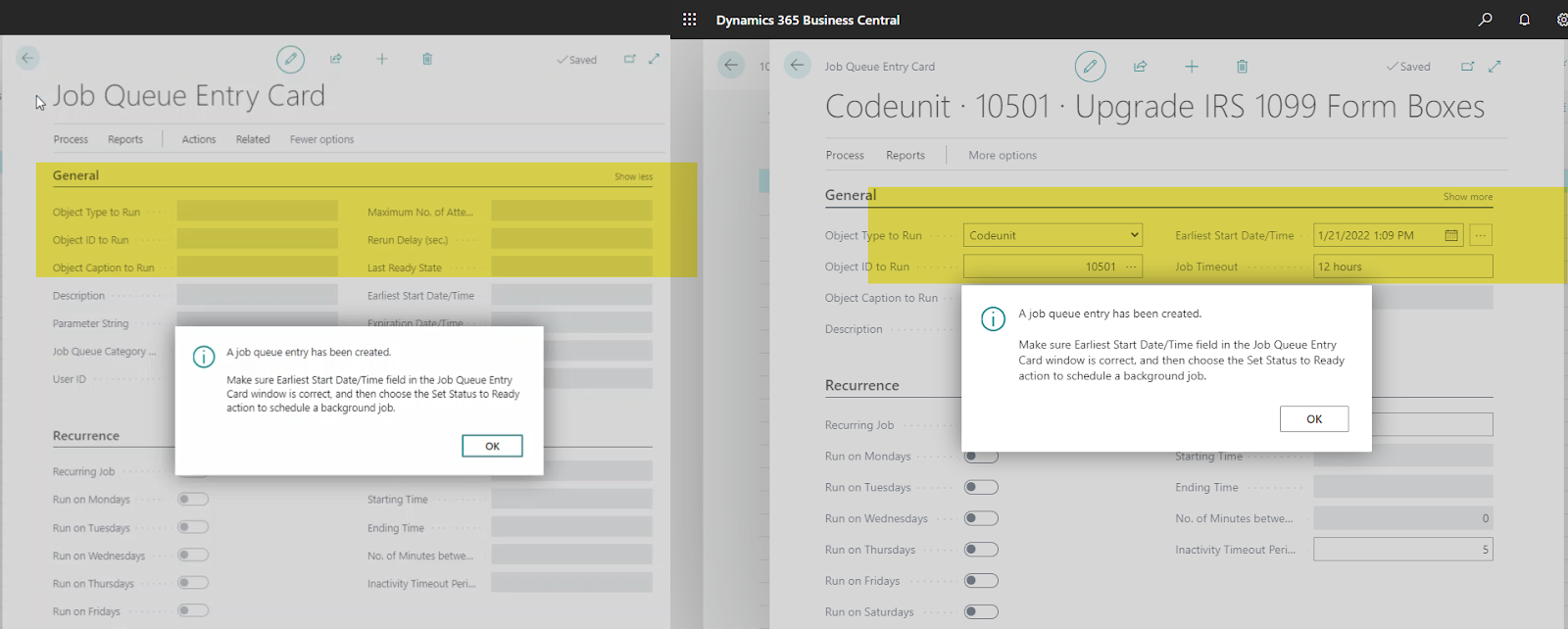Click expand arrows icon in left card

tap(654, 59)
